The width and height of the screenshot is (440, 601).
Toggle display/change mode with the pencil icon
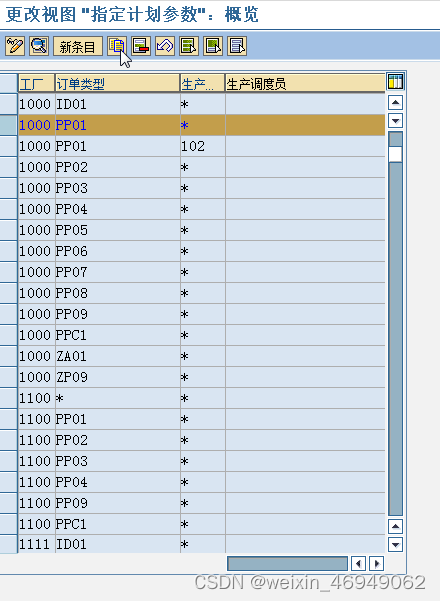click(x=15, y=46)
